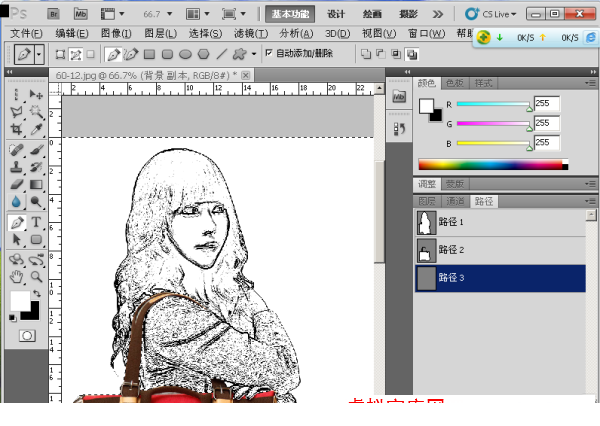Viewport: 600px width, 426px height.
Task: Select the Eyedropper tool
Action: (x=36, y=129)
